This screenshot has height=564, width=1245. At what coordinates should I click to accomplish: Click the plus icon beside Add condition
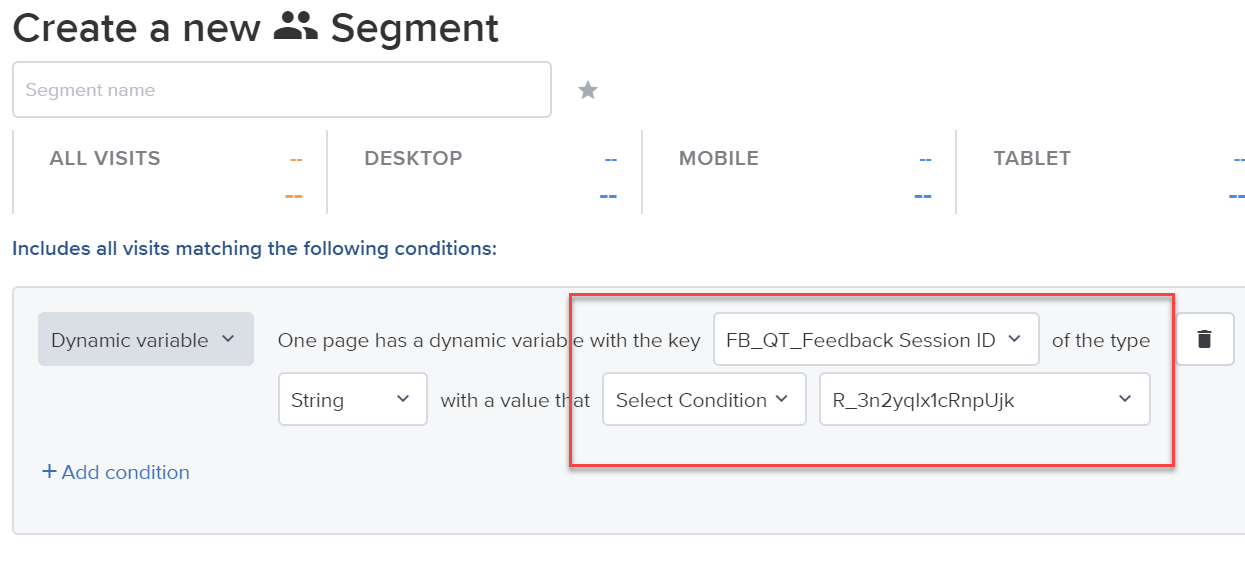(49, 472)
